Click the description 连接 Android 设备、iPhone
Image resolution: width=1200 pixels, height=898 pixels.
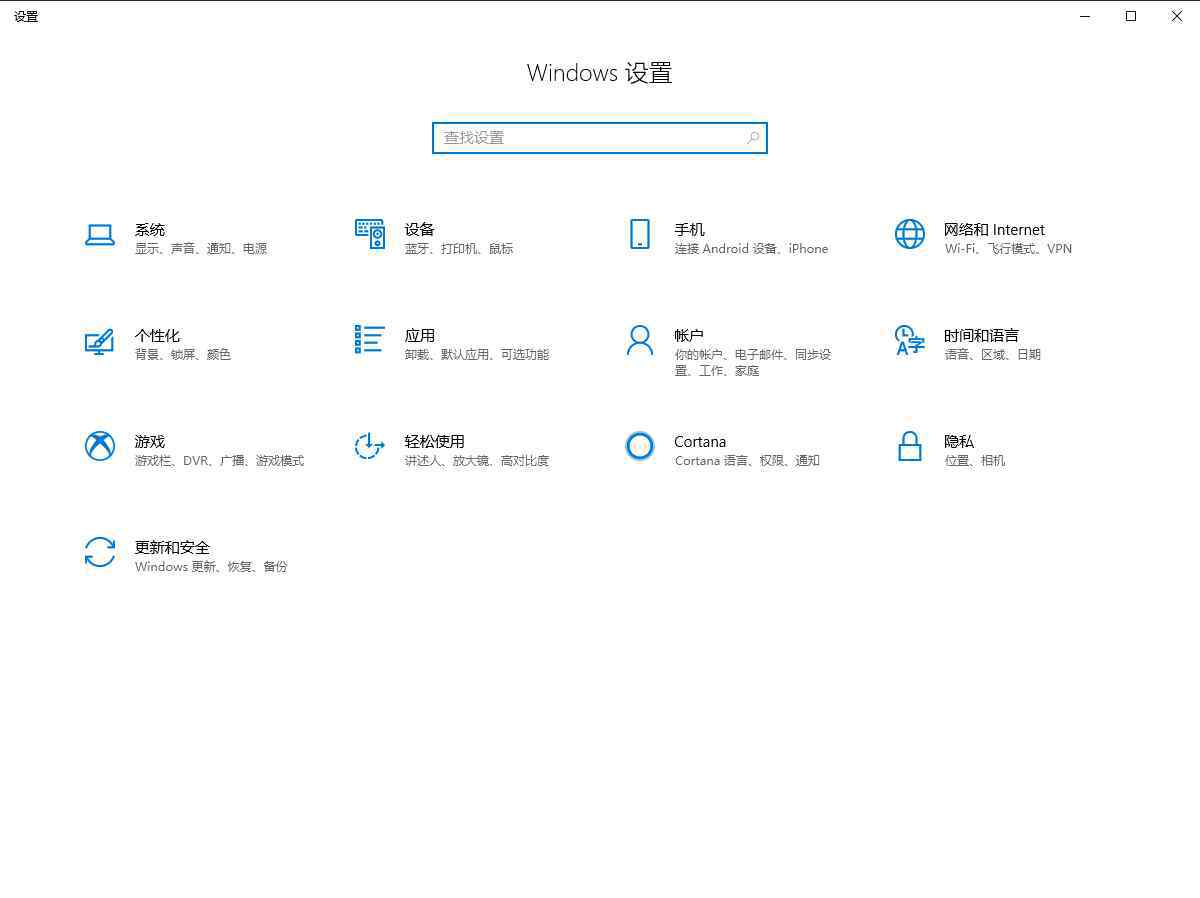(751, 249)
